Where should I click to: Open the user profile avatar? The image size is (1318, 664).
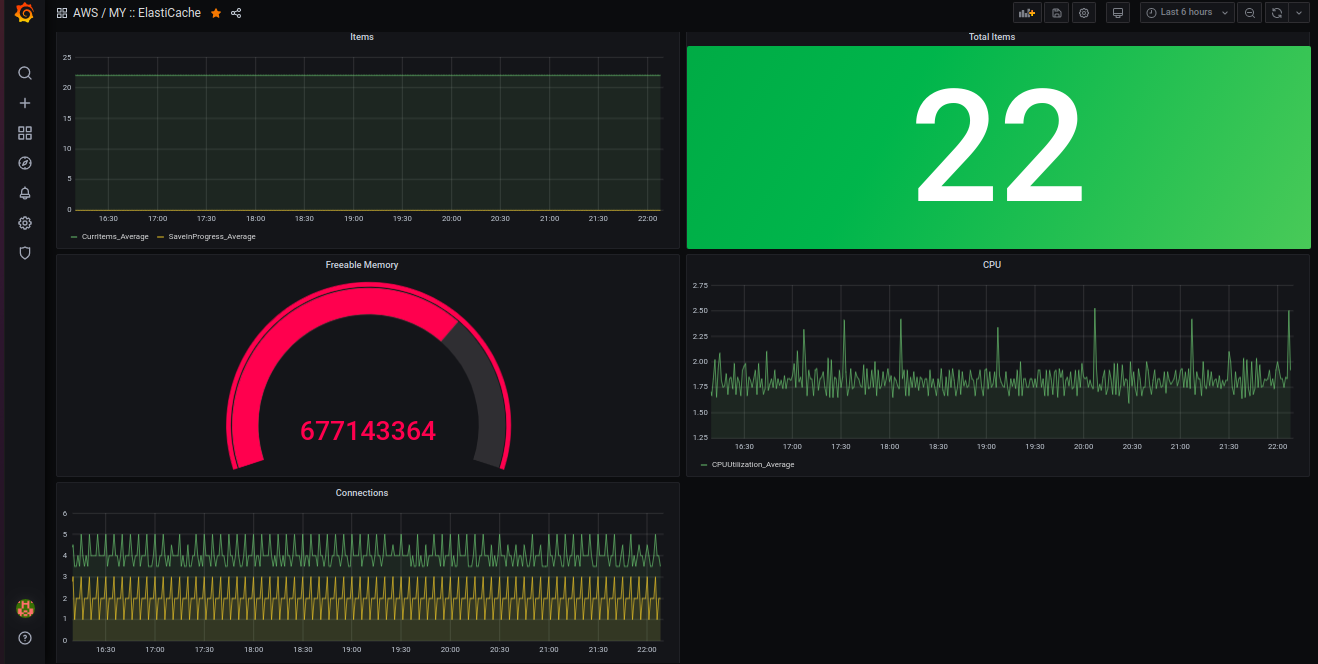coord(25,608)
